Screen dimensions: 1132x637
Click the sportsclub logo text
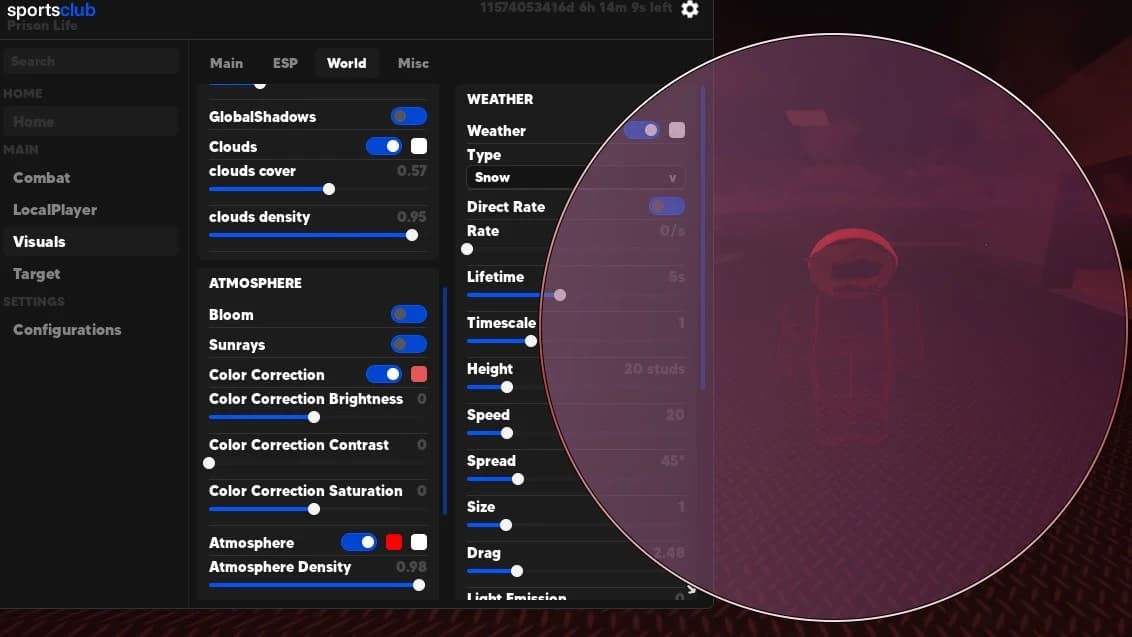51,11
